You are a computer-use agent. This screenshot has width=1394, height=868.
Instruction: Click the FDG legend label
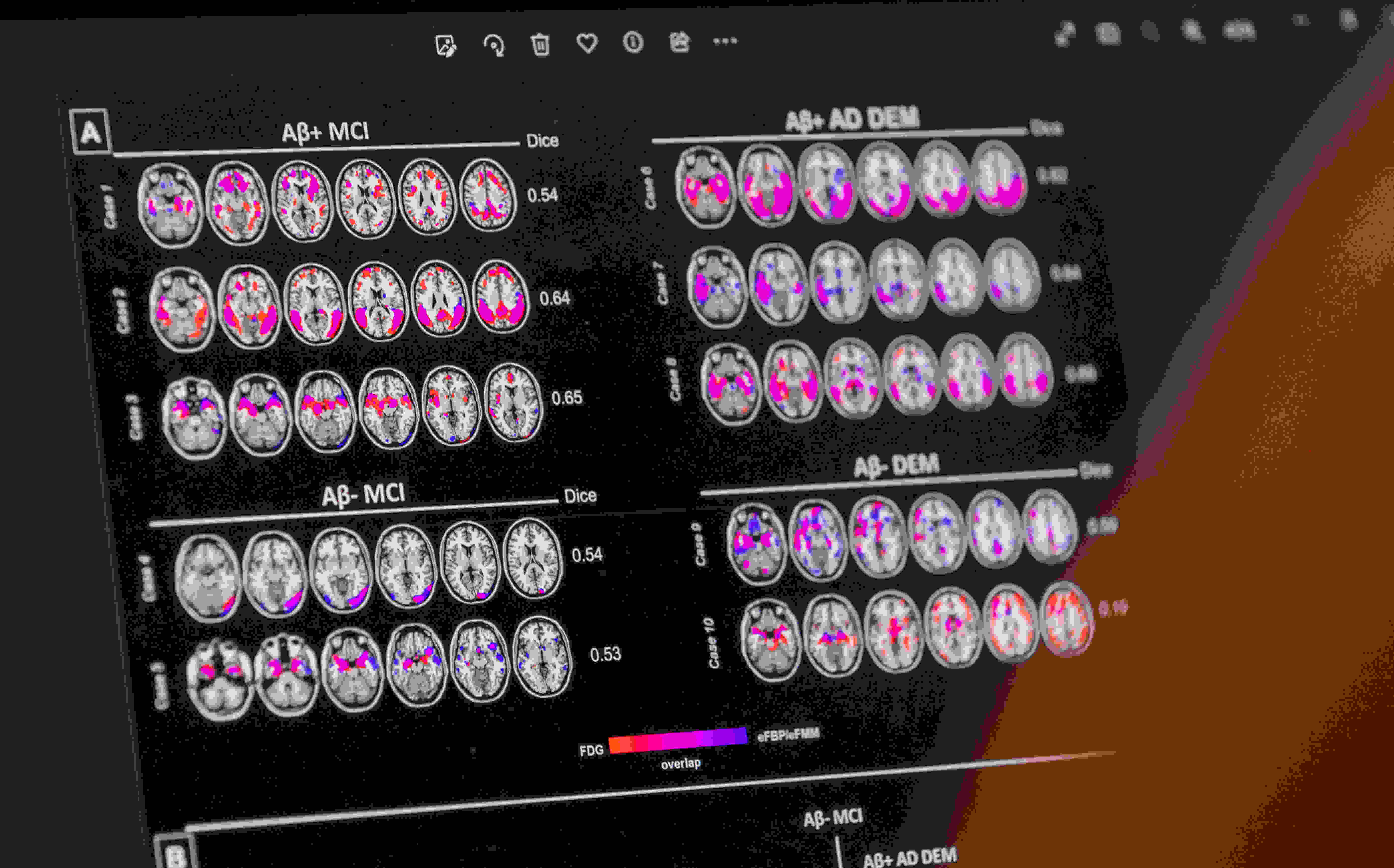pyautogui.click(x=591, y=751)
